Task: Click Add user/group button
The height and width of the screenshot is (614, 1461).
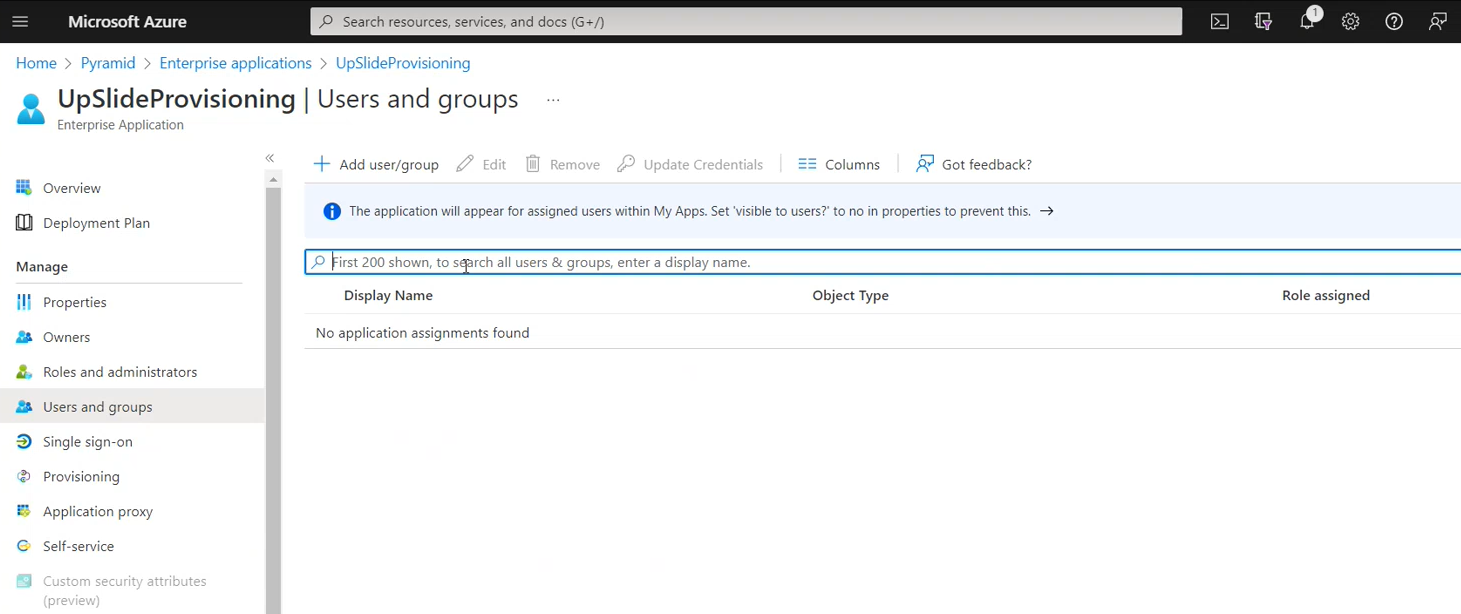Action: pyautogui.click(x=376, y=164)
